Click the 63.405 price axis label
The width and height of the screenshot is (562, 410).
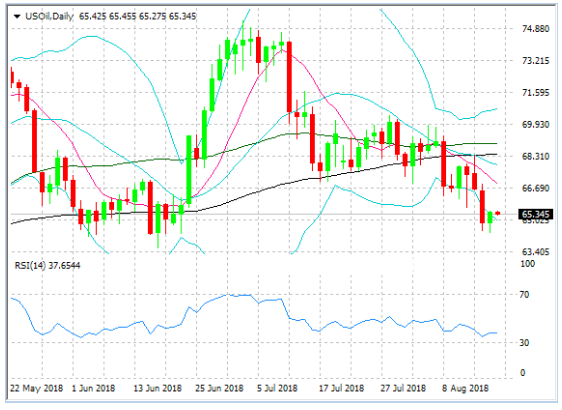click(535, 252)
